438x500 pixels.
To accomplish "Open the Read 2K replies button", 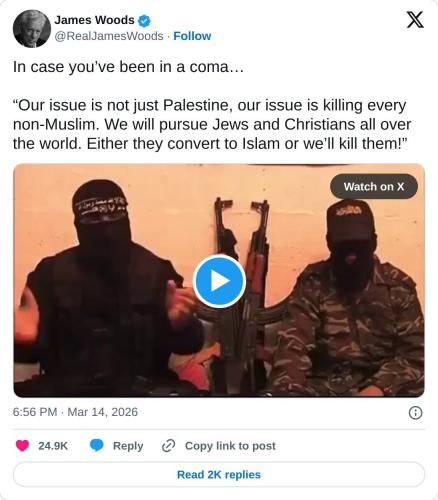I will [219, 474].
